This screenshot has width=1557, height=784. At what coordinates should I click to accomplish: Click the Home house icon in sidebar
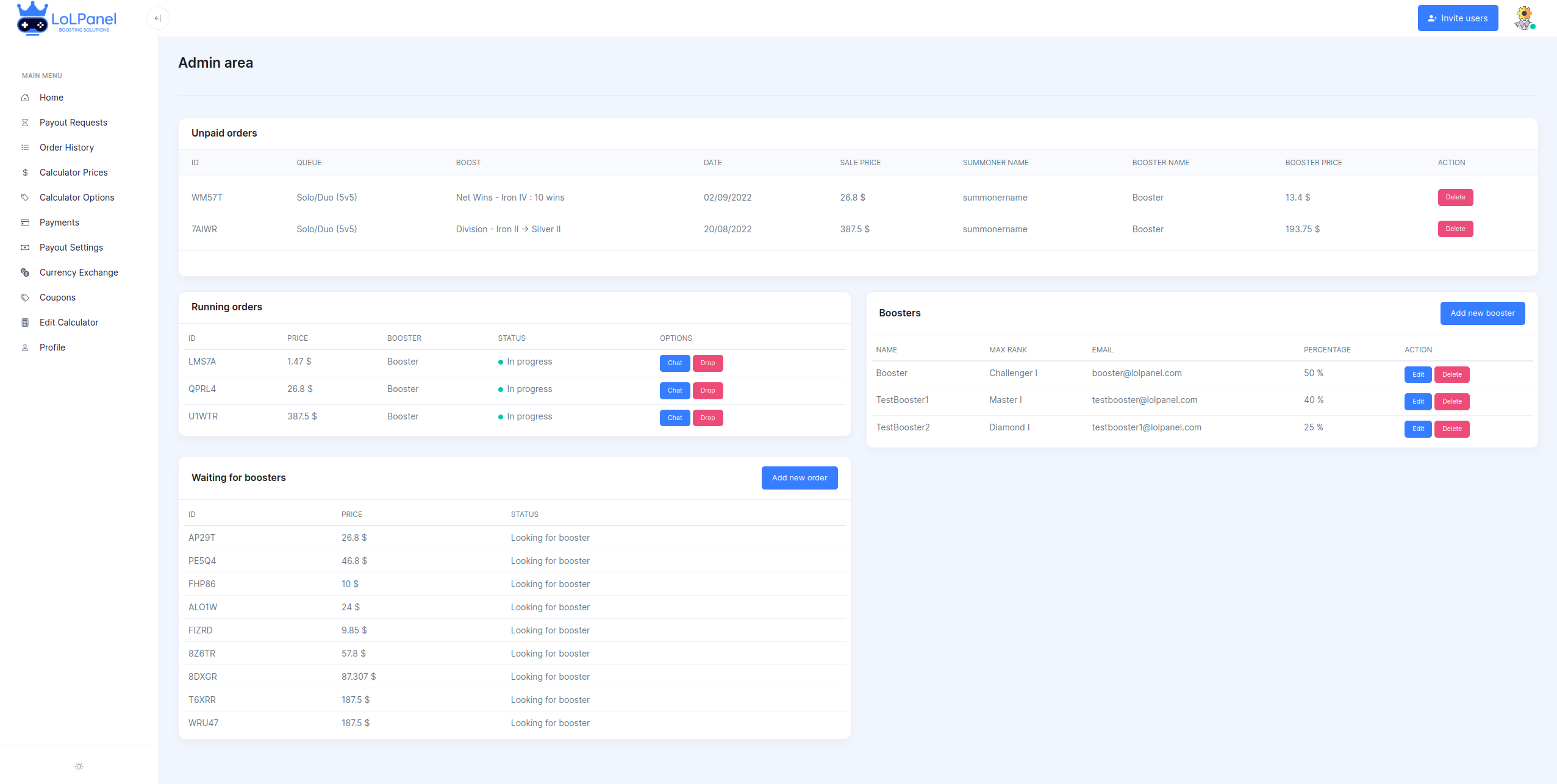[x=25, y=98]
